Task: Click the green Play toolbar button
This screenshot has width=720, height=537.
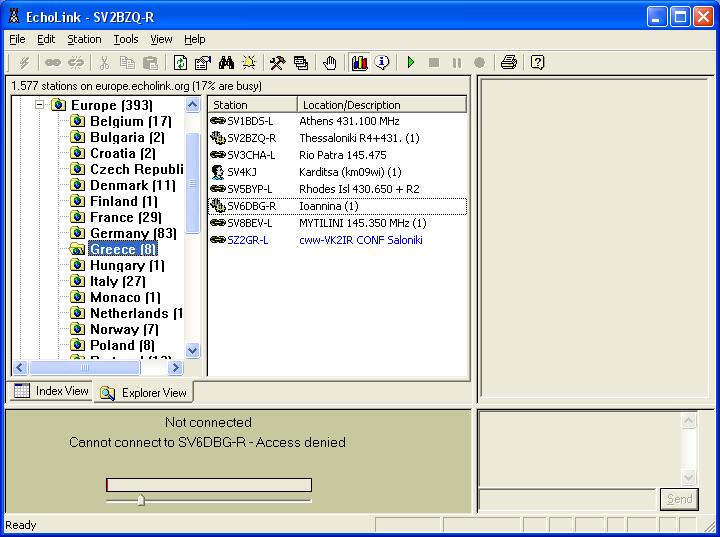Action: coord(411,62)
